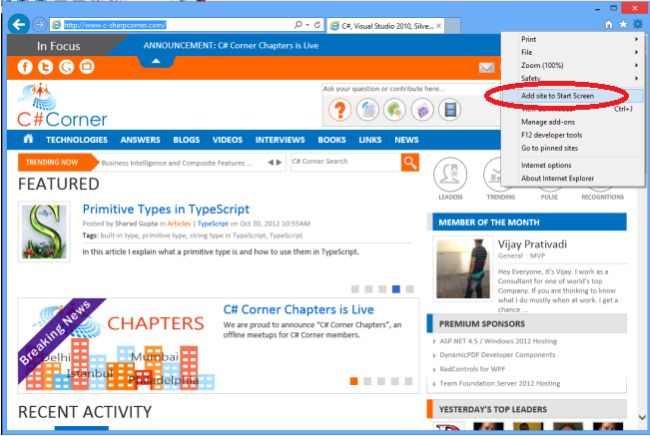This screenshot has height=436, width=650.
Task: Click the address bar search magnifier icon
Action: [x=298, y=25]
